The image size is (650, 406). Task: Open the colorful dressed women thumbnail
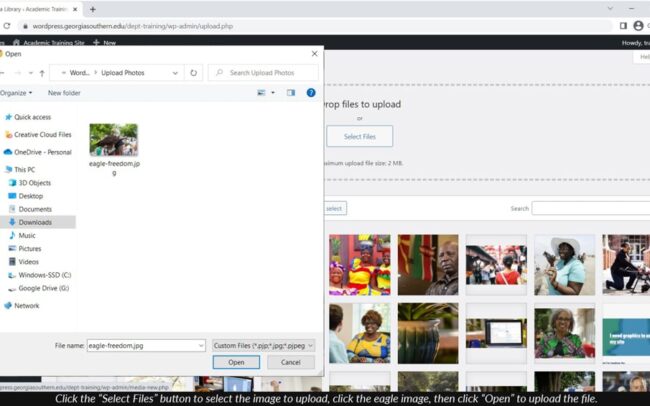coord(360,265)
